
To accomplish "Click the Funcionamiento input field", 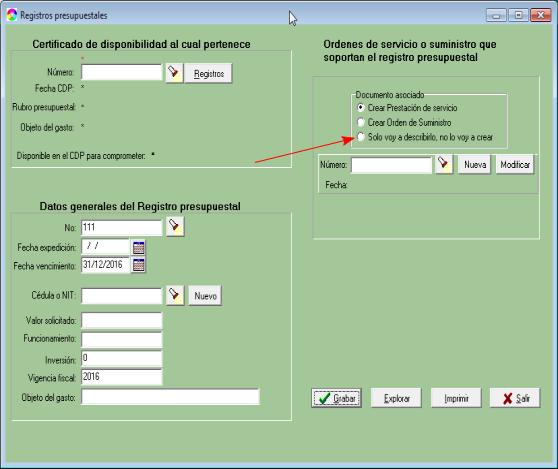I will click(x=122, y=339).
